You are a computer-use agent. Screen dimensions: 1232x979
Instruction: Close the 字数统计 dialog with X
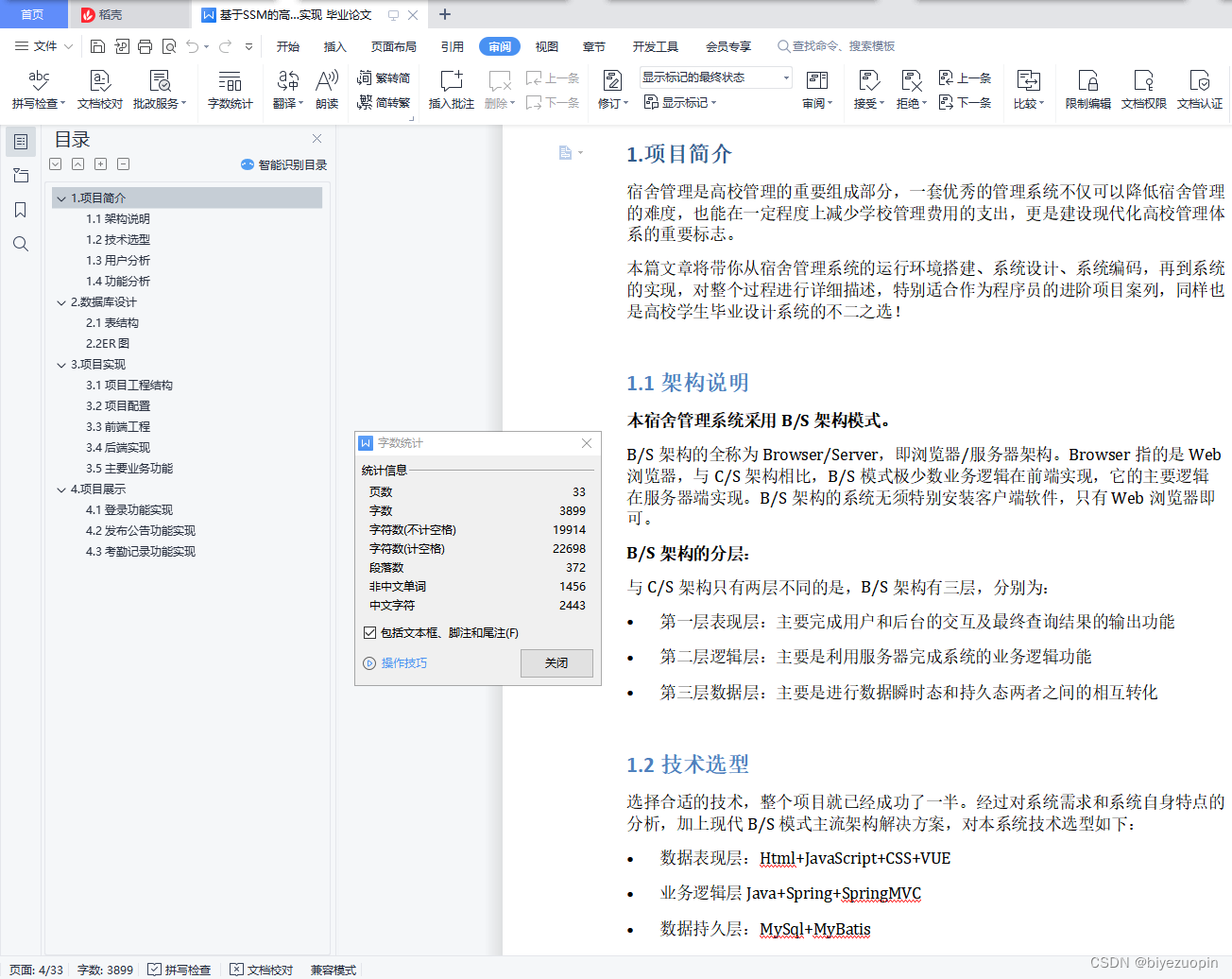587,443
